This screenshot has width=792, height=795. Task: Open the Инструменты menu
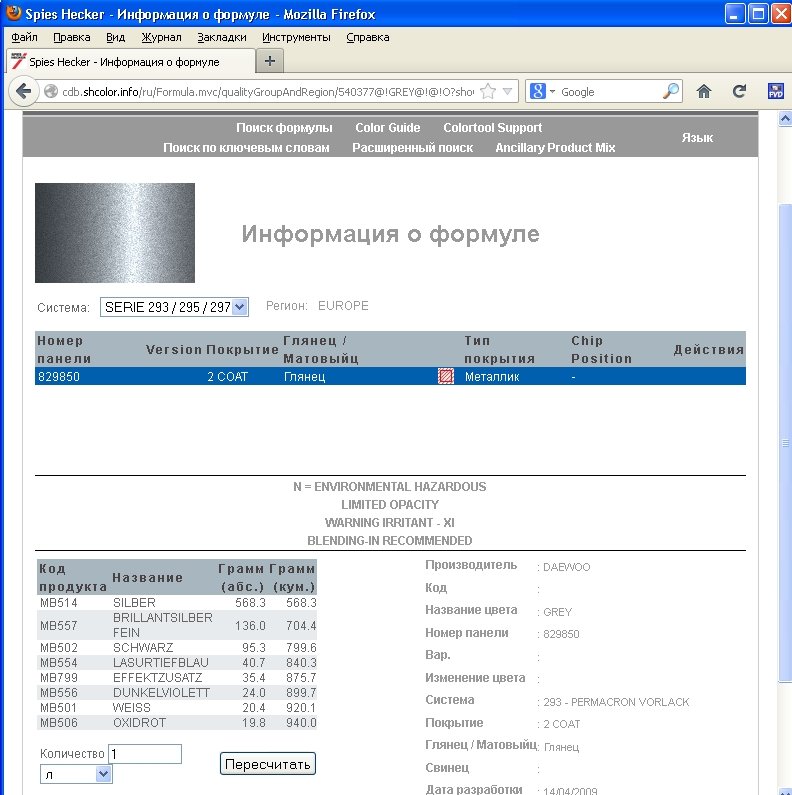coord(296,37)
